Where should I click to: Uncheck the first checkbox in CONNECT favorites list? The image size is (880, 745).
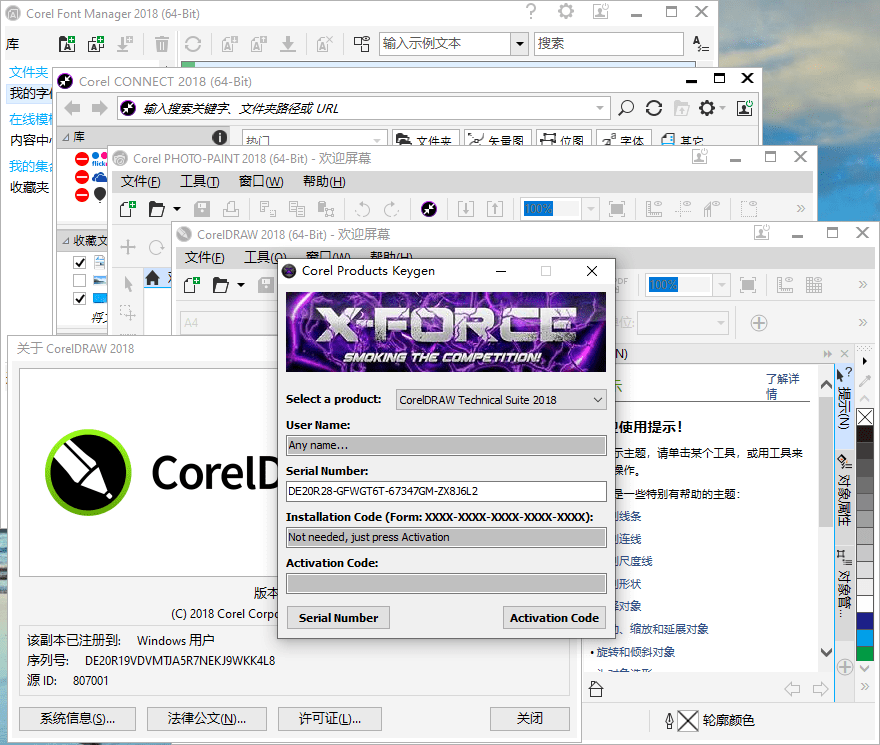[80, 262]
